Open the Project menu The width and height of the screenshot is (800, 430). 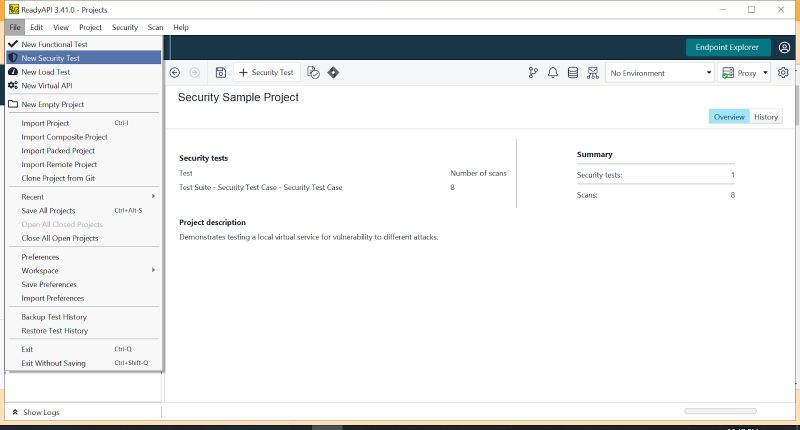pos(90,27)
